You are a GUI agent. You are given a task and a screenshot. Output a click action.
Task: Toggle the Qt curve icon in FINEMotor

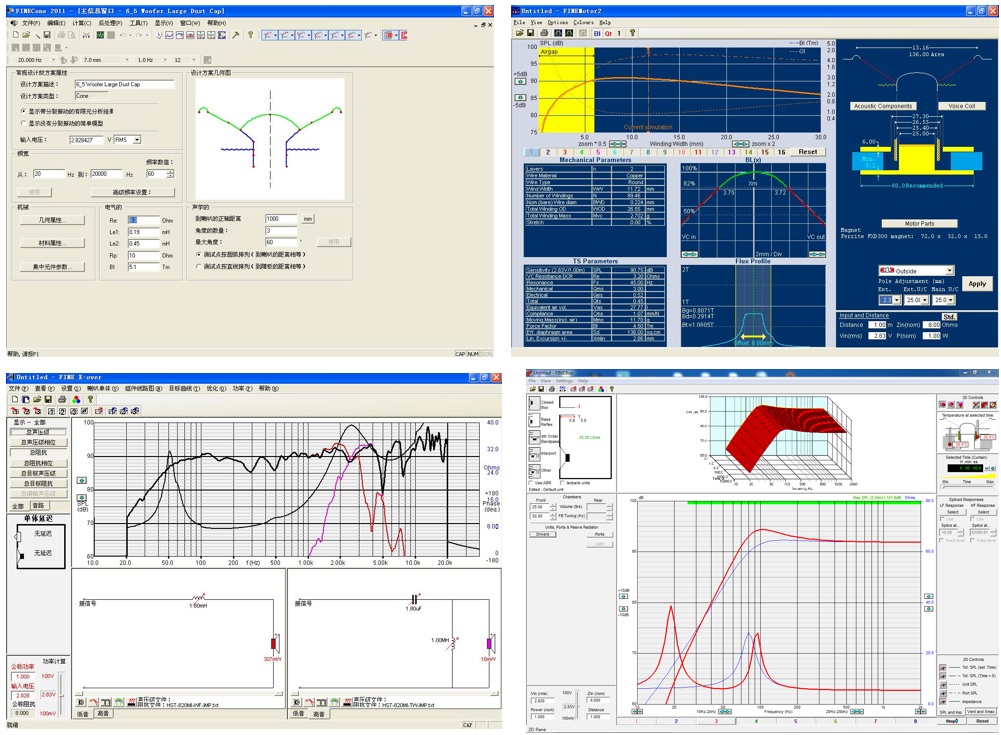pos(608,33)
